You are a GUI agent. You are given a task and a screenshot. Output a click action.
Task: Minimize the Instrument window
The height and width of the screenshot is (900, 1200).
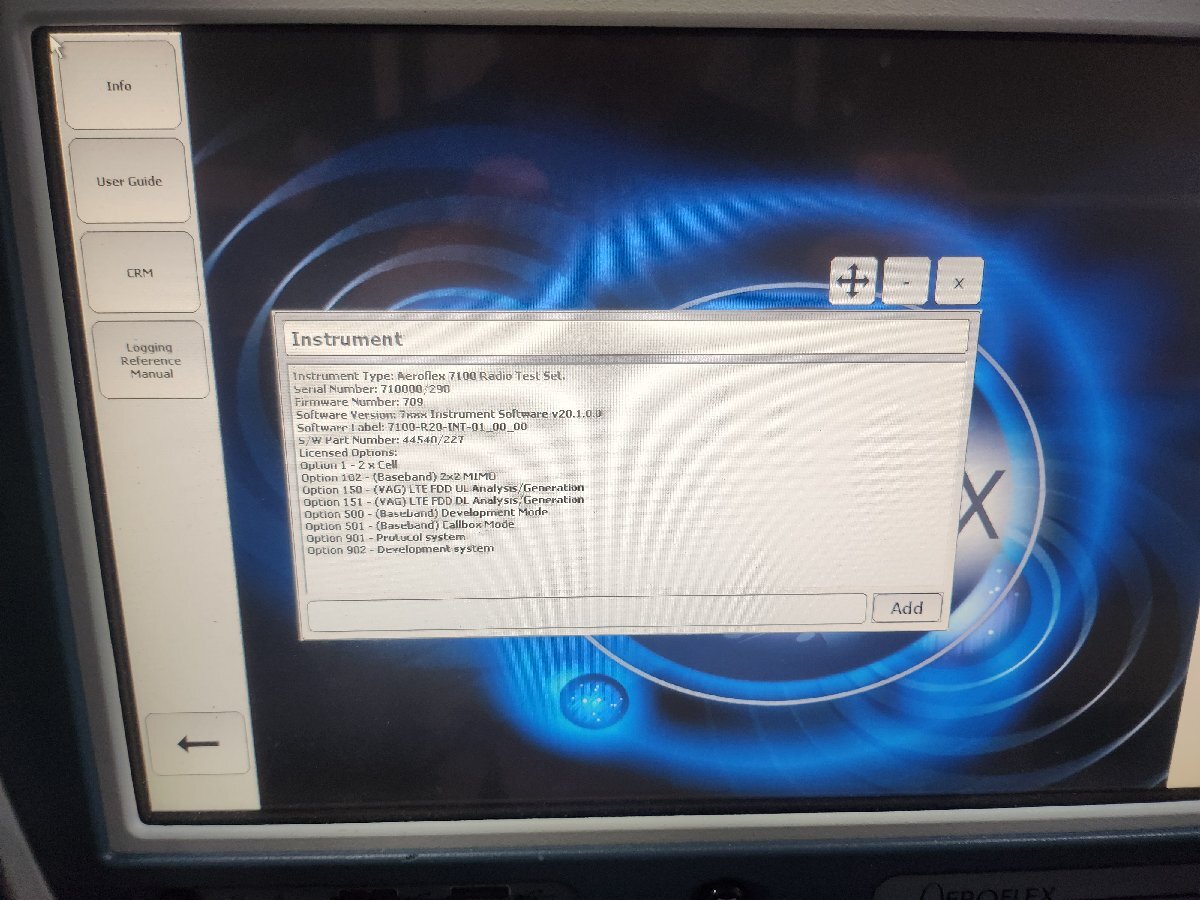[905, 281]
